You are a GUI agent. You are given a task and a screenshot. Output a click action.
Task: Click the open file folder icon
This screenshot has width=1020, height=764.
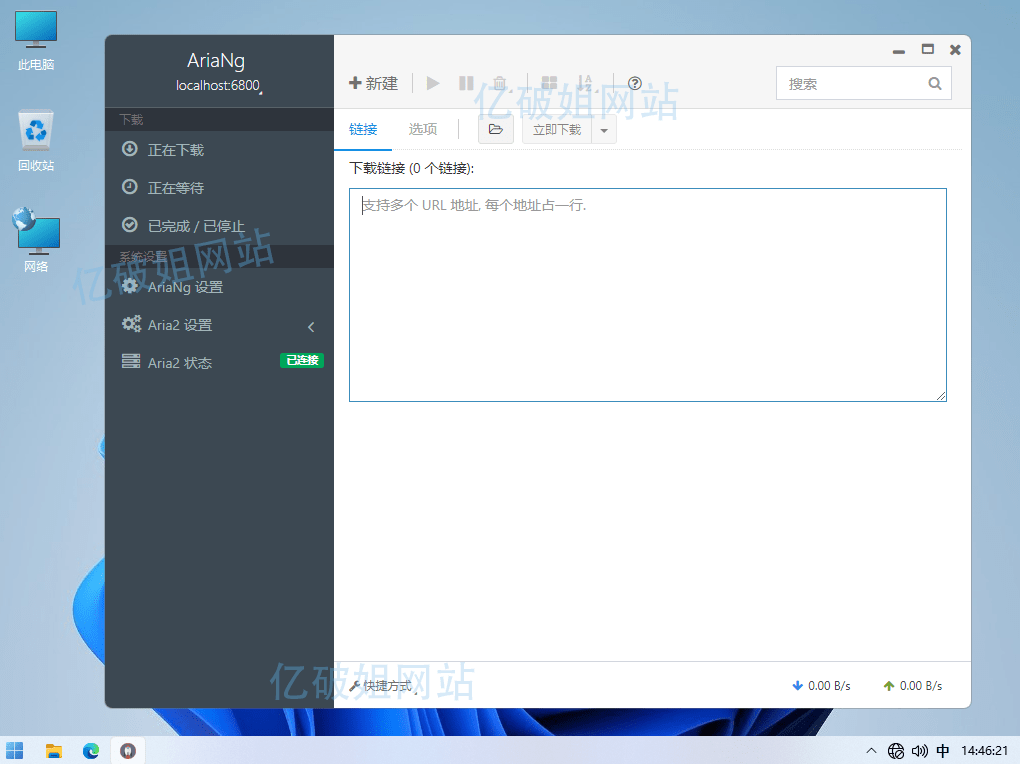tap(496, 130)
